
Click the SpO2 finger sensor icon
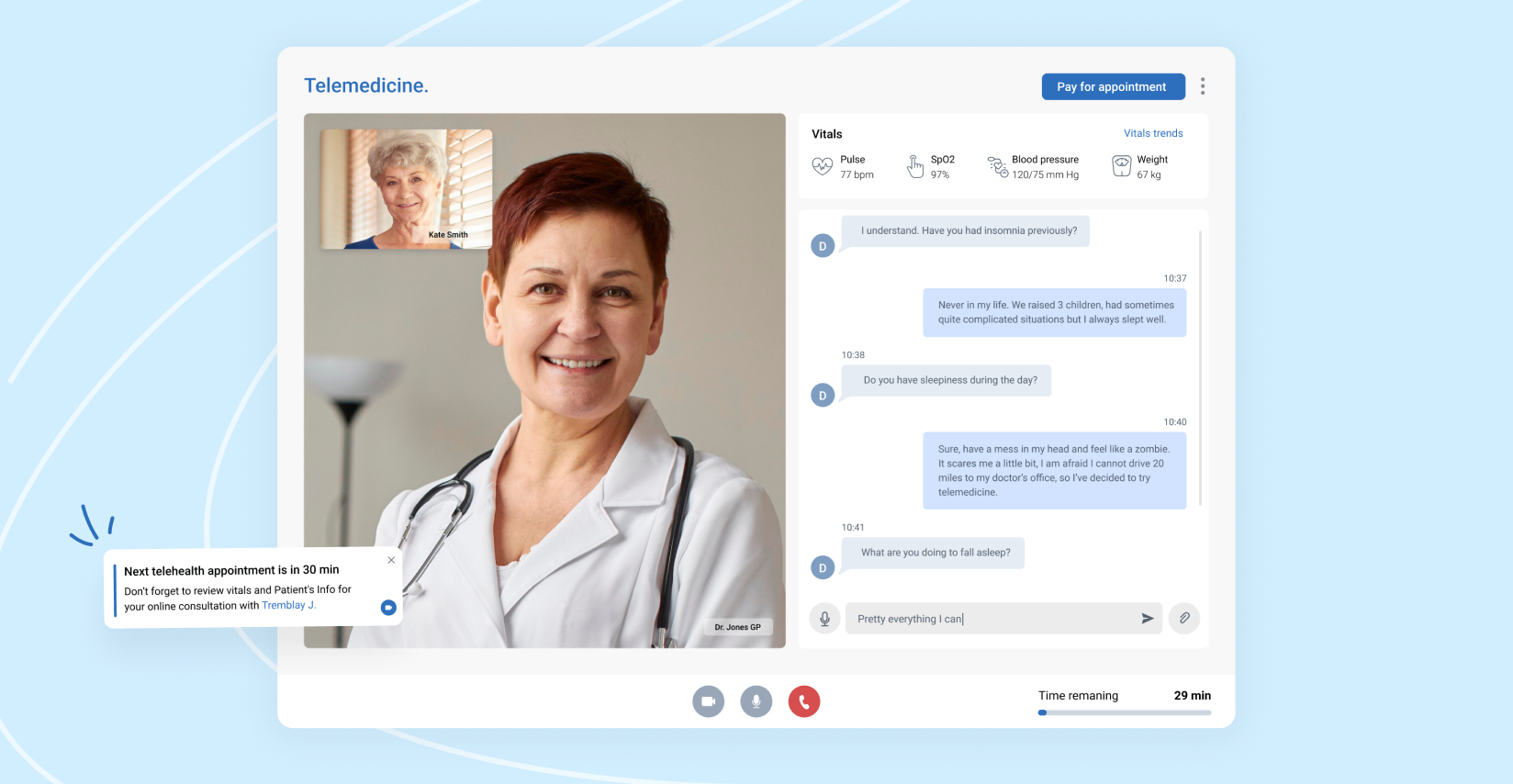coord(914,166)
